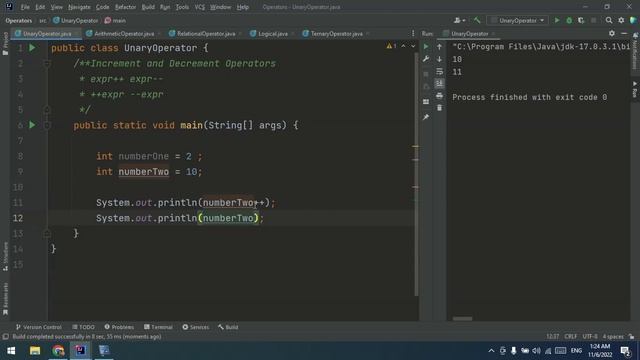
Task: Click the grey stop button in the main toolbar
Action: (x=593, y=20)
